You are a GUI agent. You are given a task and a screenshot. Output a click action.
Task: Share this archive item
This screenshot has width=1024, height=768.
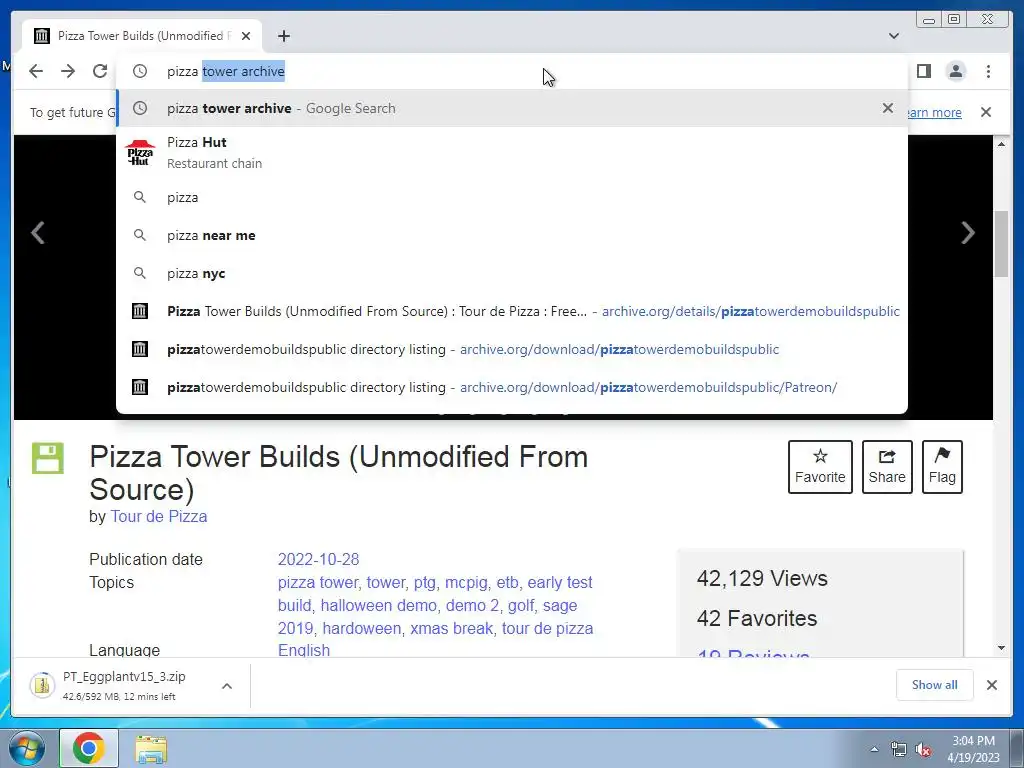(887, 467)
